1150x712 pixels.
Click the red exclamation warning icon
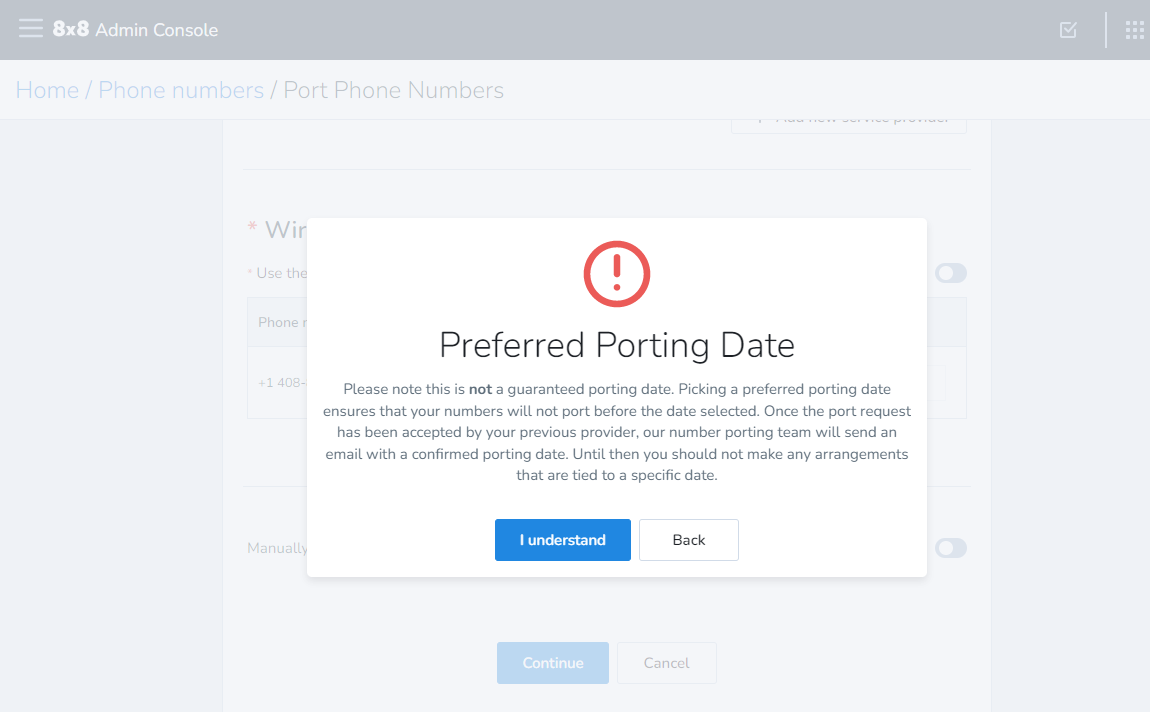pos(617,274)
